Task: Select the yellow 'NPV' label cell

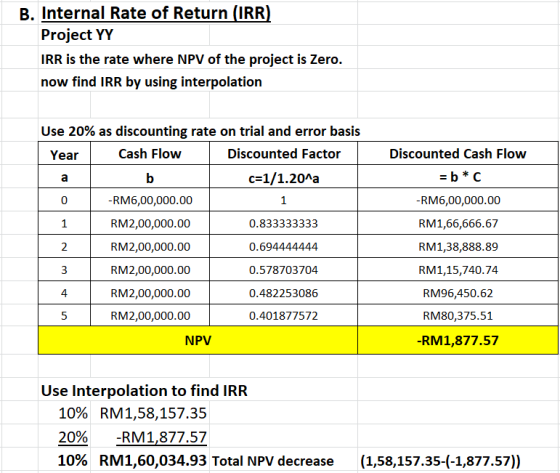Action: (x=198, y=340)
